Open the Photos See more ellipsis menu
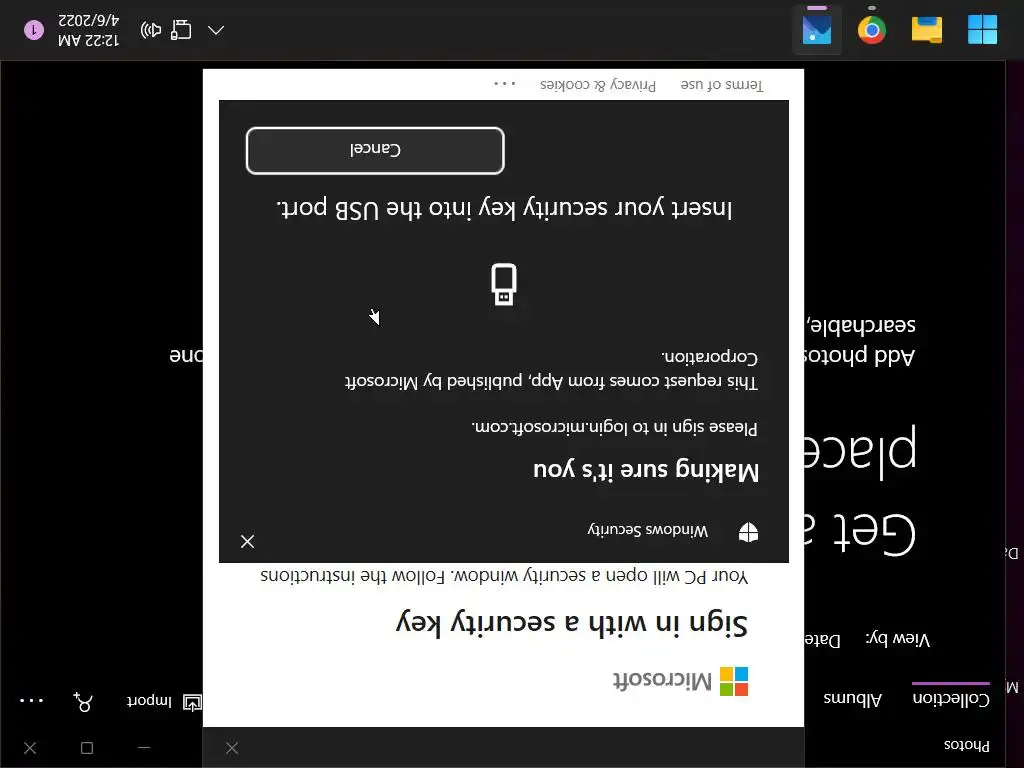The width and height of the screenshot is (1024, 768). (31, 701)
